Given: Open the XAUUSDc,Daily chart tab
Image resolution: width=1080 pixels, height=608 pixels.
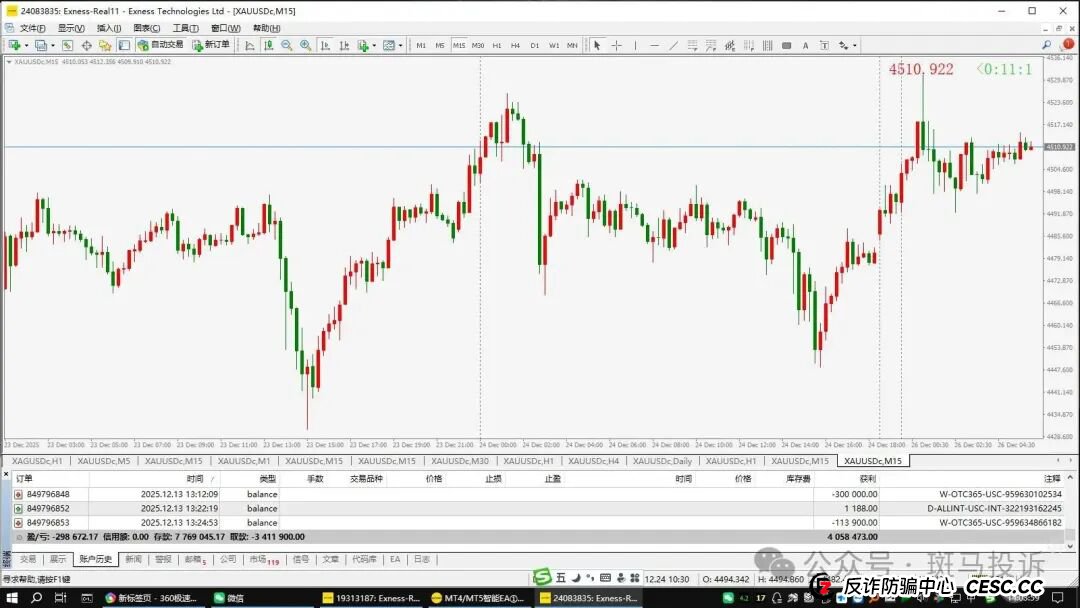Looking at the screenshot, I should point(661,461).
